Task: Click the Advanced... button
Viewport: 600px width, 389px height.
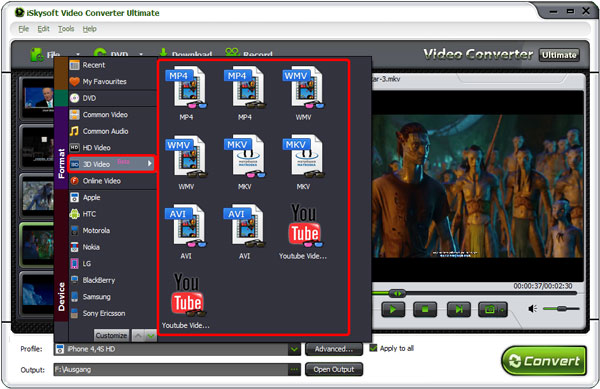Action: tap(334, 349)
